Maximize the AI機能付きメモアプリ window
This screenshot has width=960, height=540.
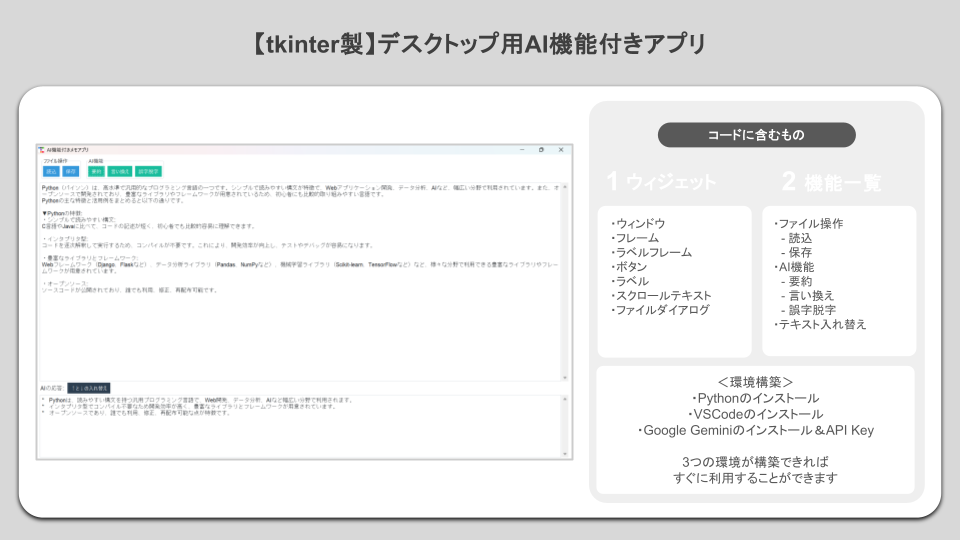click(x=541, y=149)
